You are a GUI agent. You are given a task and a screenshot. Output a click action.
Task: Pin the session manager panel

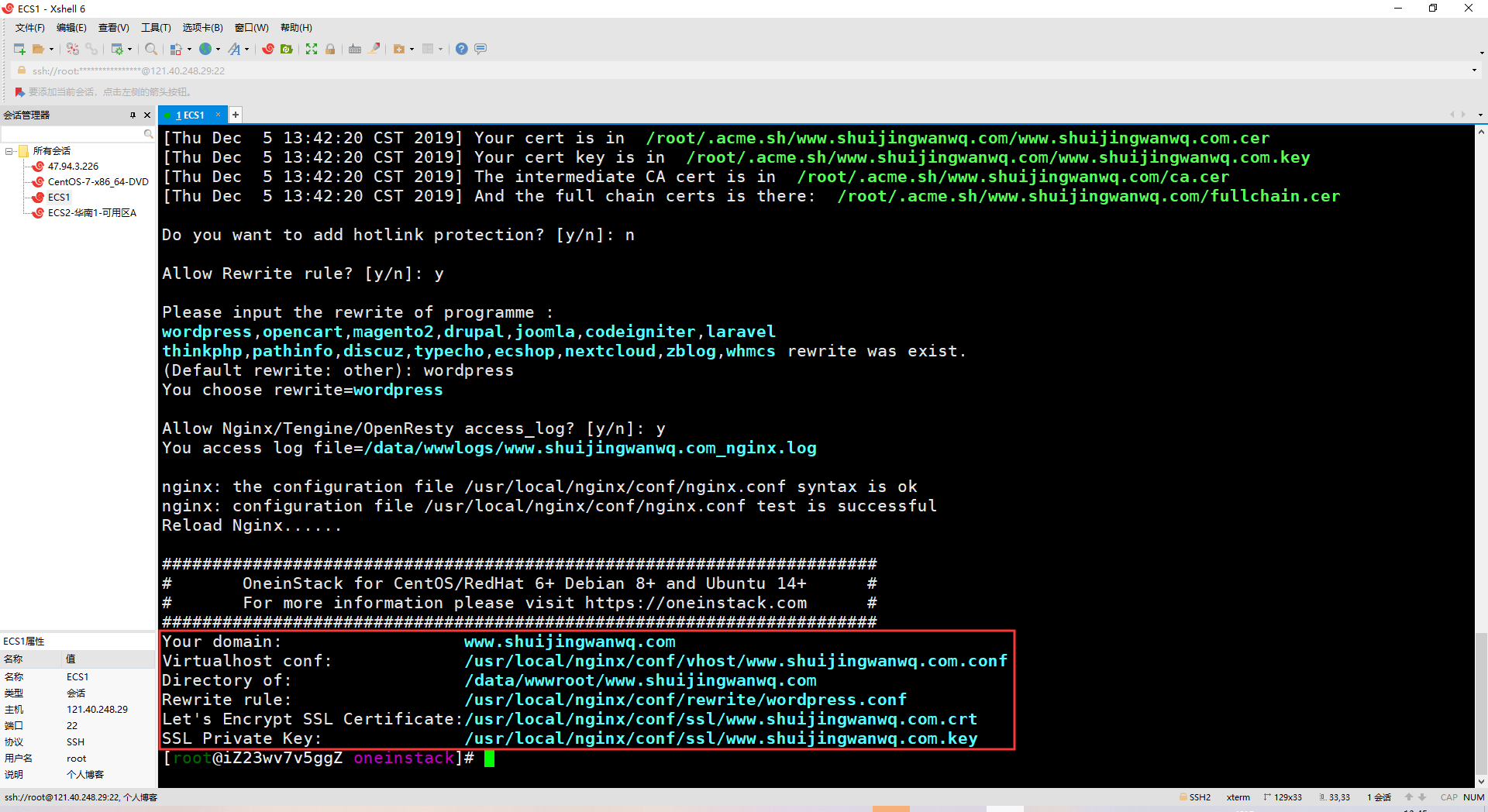133,115
